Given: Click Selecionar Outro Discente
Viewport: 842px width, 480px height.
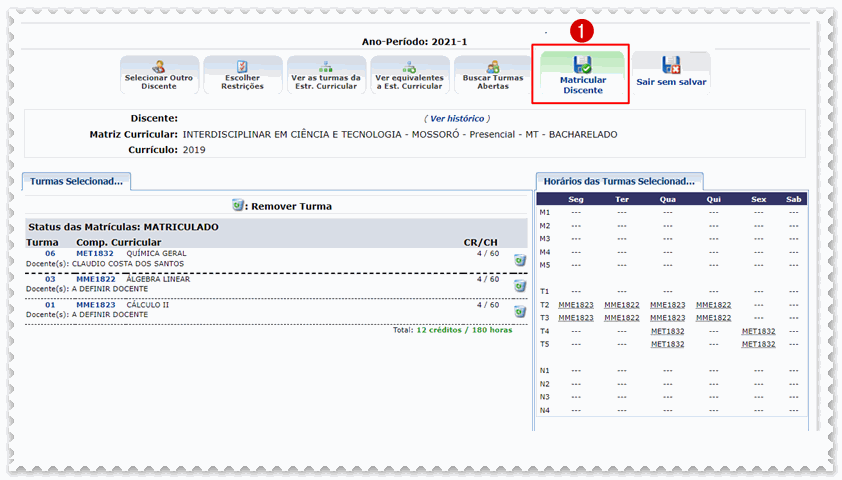Looking at the screenshot, I should coord(158,75).
